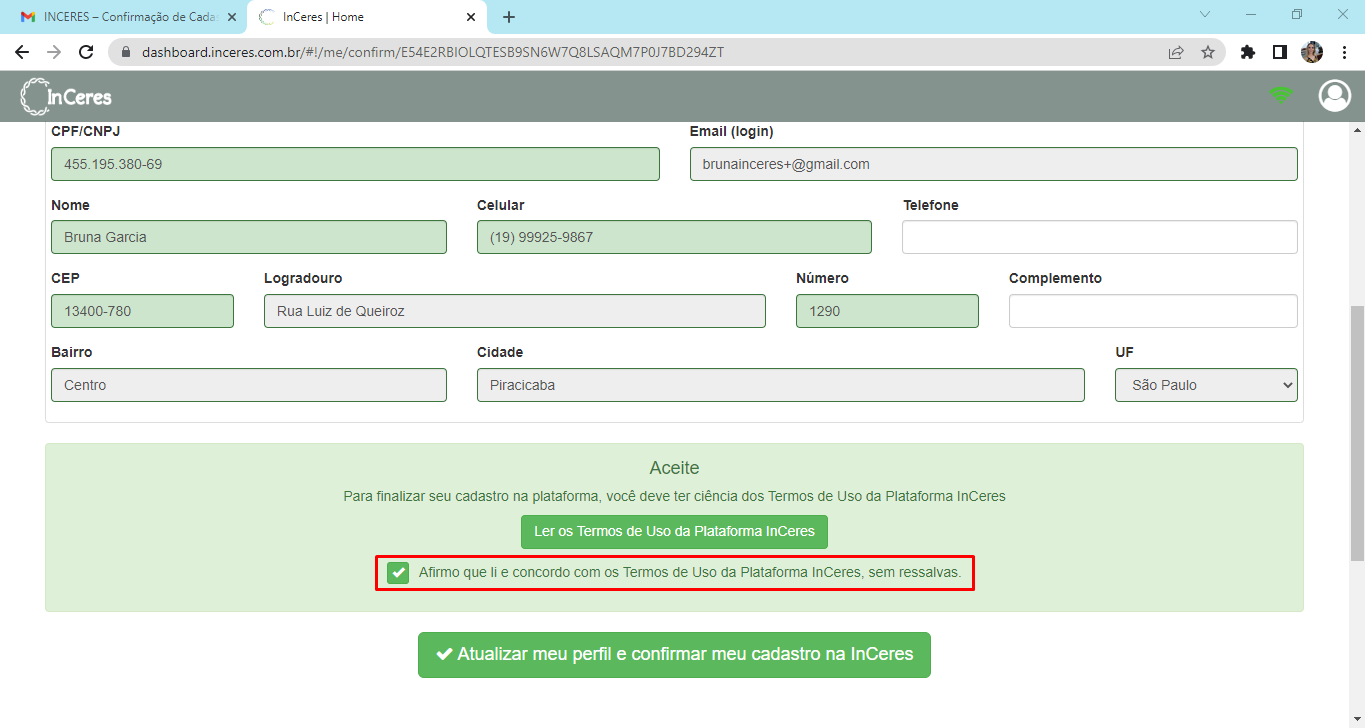This screenshot has height=728, width=1365.
Task: Click the Número field with 1290
Action: (x=887, y=311)
